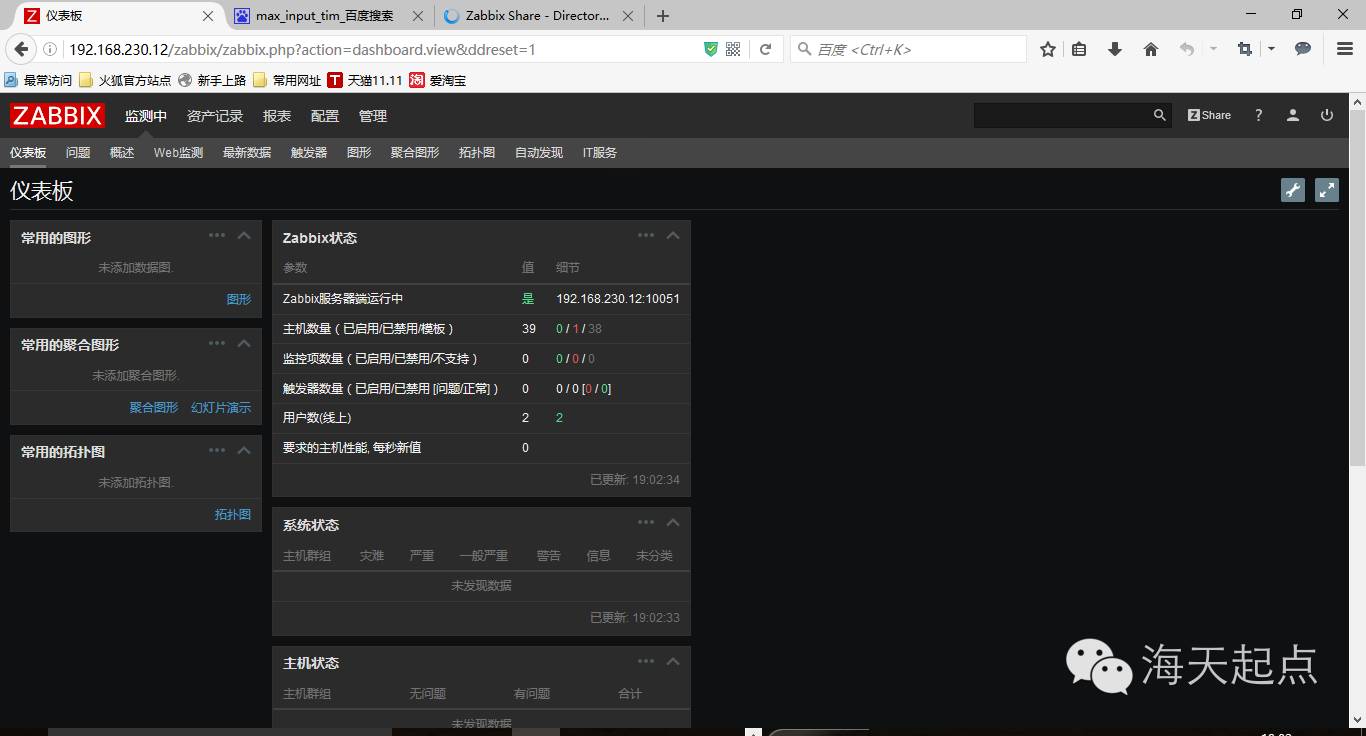Open the IT服务 submenu page
The image size is (1366, 736).
pyautogui.click(x=600, y=153)
